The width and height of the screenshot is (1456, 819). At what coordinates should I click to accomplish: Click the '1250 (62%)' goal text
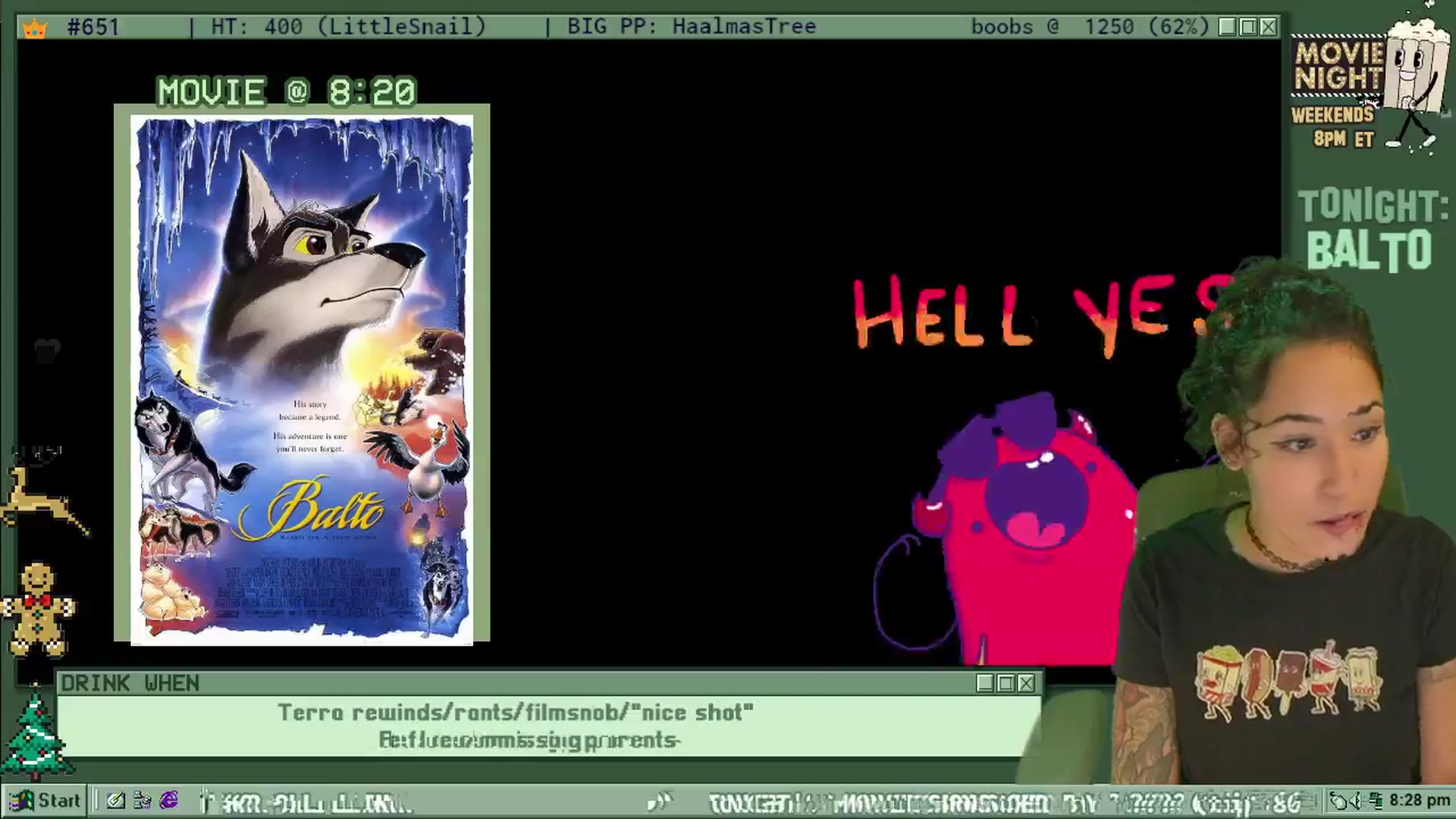1146,27
